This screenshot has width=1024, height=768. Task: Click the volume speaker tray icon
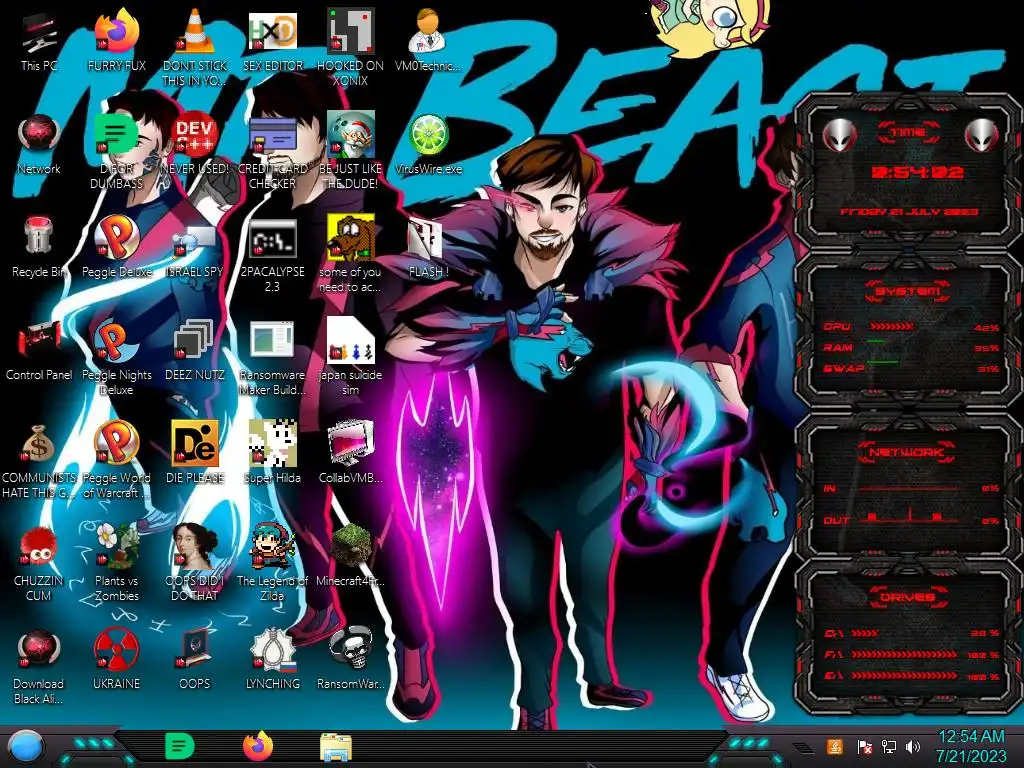click(x=913, y=746)
